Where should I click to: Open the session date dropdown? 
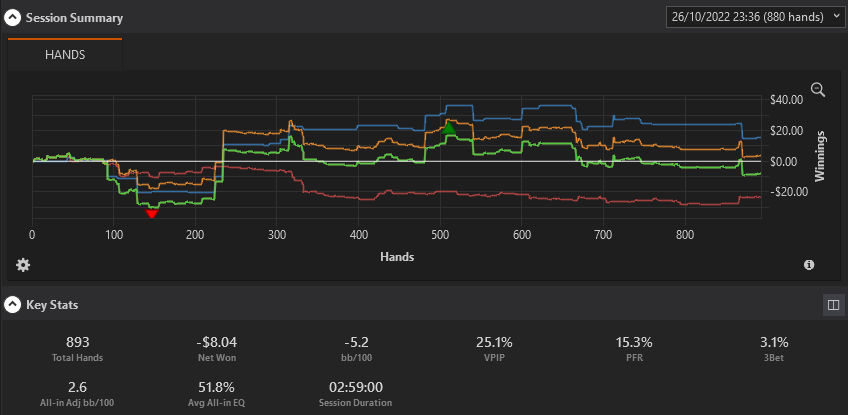[754, 17]
